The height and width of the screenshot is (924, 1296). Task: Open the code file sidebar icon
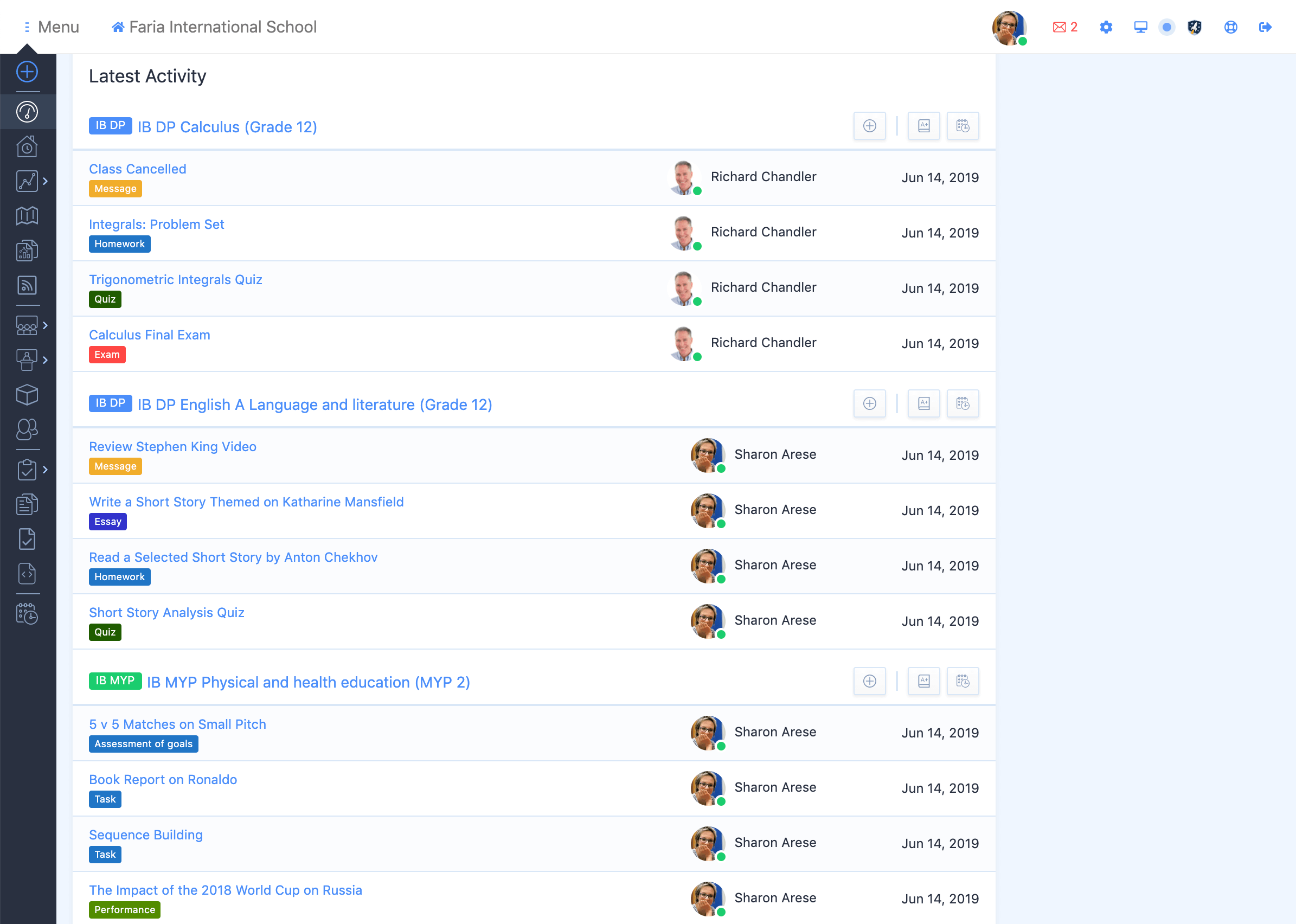pos(27,574)
